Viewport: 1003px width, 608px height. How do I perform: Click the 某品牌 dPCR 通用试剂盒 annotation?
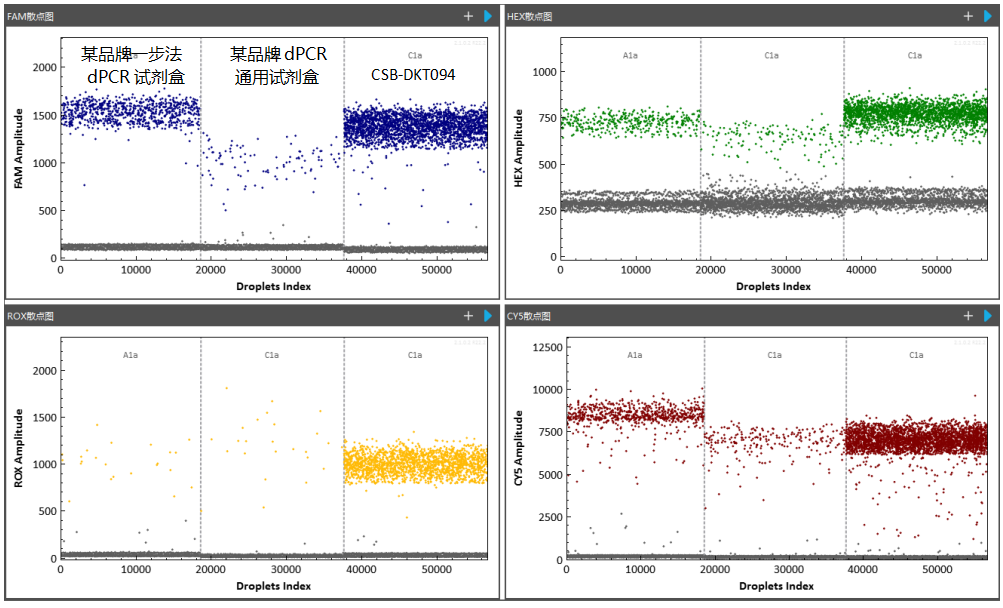pos(277,65)
